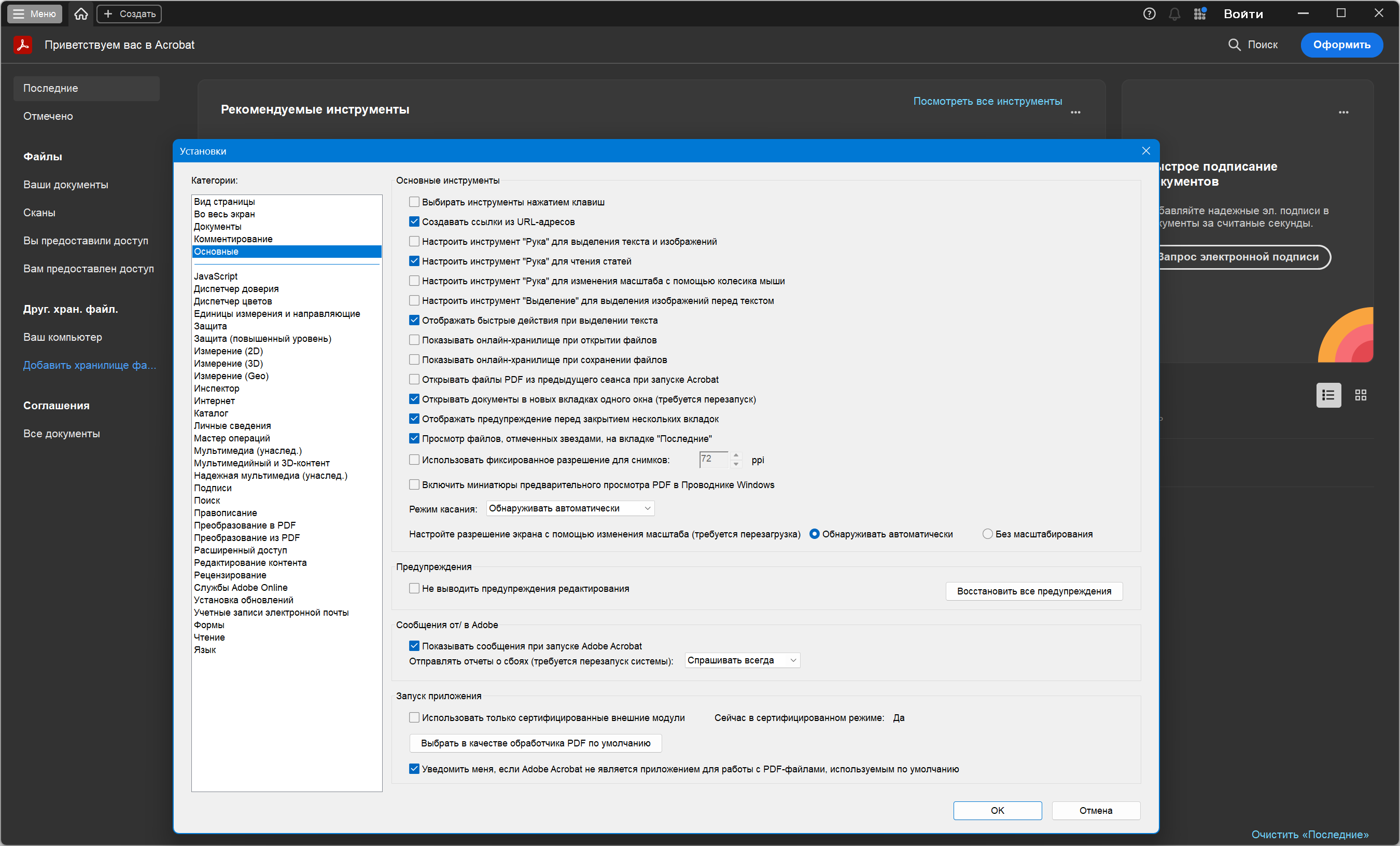Screen dimensions: 1400x846
Task: Uncheck 'Создавать ссылки из URL-адресов'
Action: 414,221
